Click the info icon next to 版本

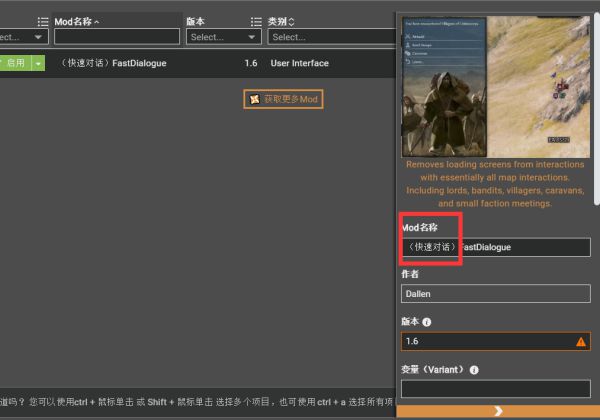click(x=427, y=322)
